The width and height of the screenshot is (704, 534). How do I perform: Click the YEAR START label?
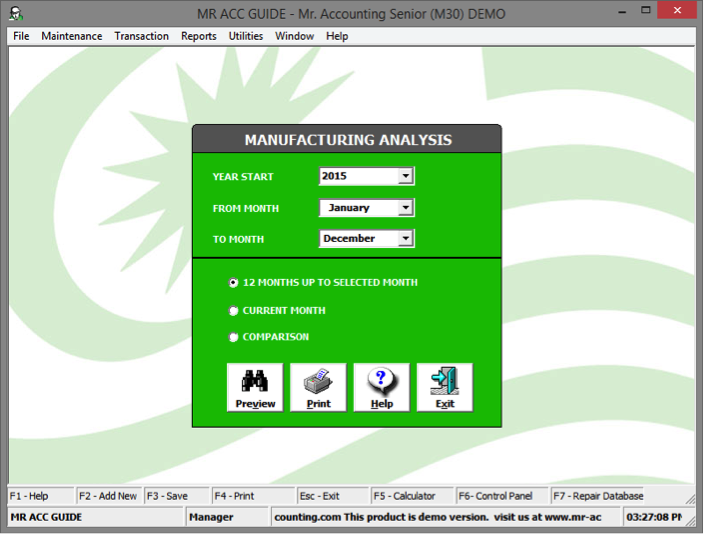pyautogui.click(x=243, y=177)
